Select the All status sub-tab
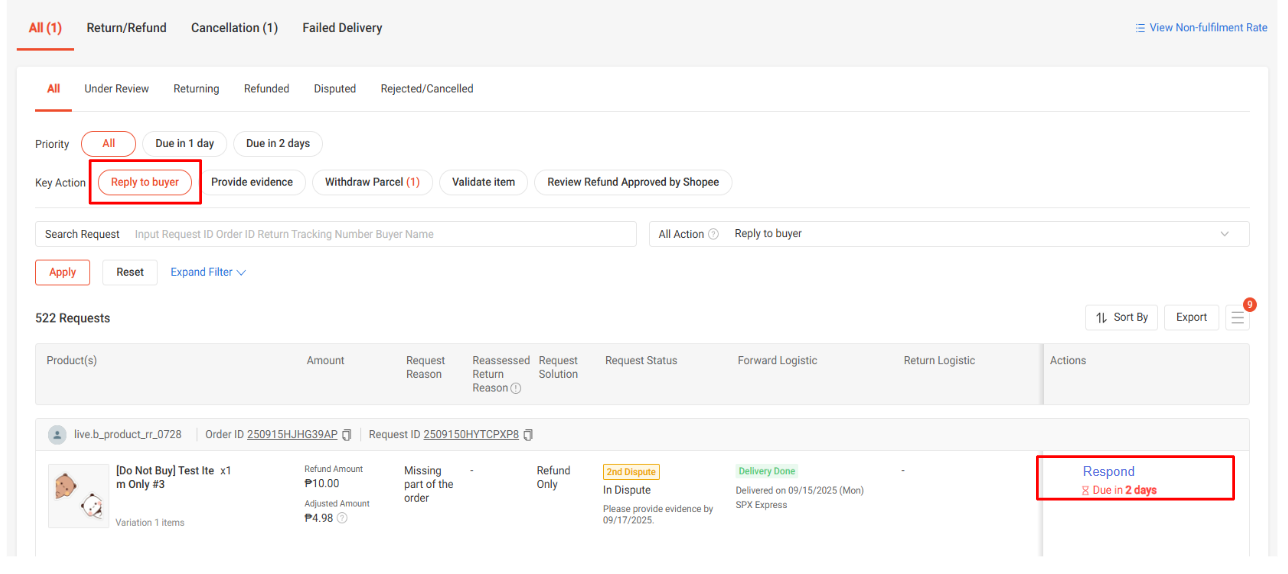The height and width of the screenshot is (574, 1288). pos(54,89)
